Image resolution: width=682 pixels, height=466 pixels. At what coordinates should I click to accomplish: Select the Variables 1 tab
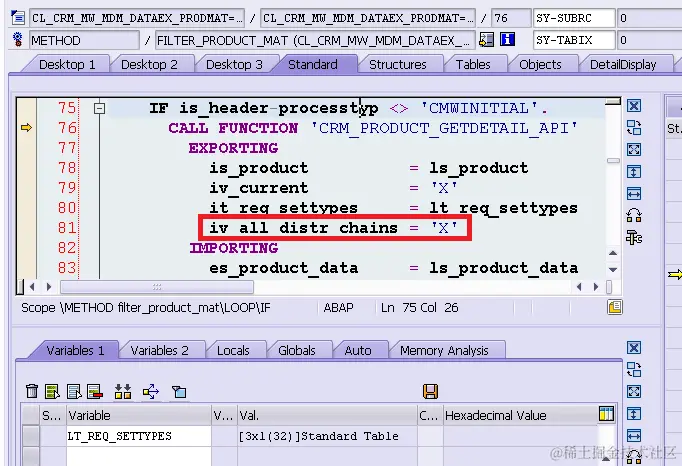point(76,350)
